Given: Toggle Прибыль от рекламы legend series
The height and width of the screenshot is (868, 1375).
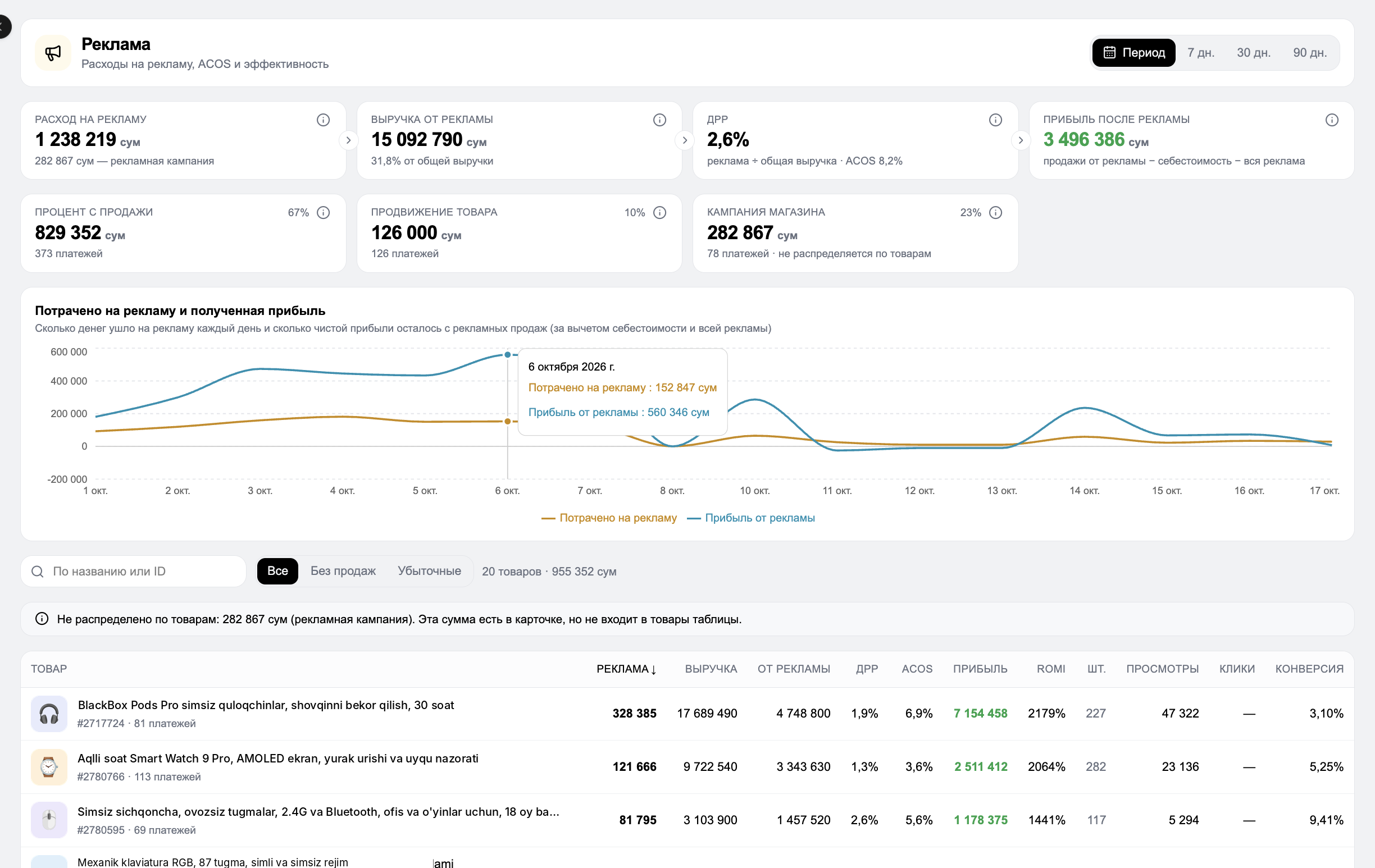Looking at the screenshot, I should 751,518.
